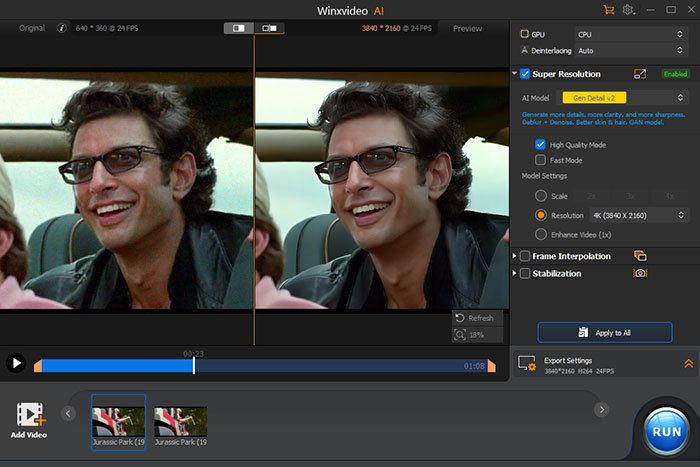The image size is (700, 467).
Task: Click the timeline start trim marker
Action: pyautogui.click(x=38, y=366)
